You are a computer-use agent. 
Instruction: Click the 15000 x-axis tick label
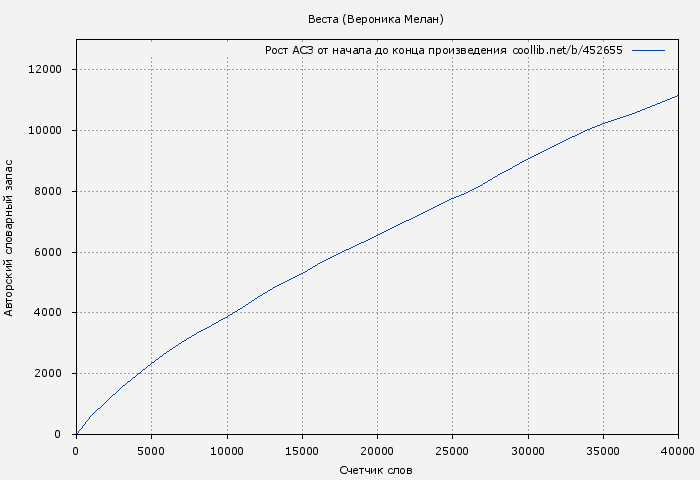click(301, 451)
